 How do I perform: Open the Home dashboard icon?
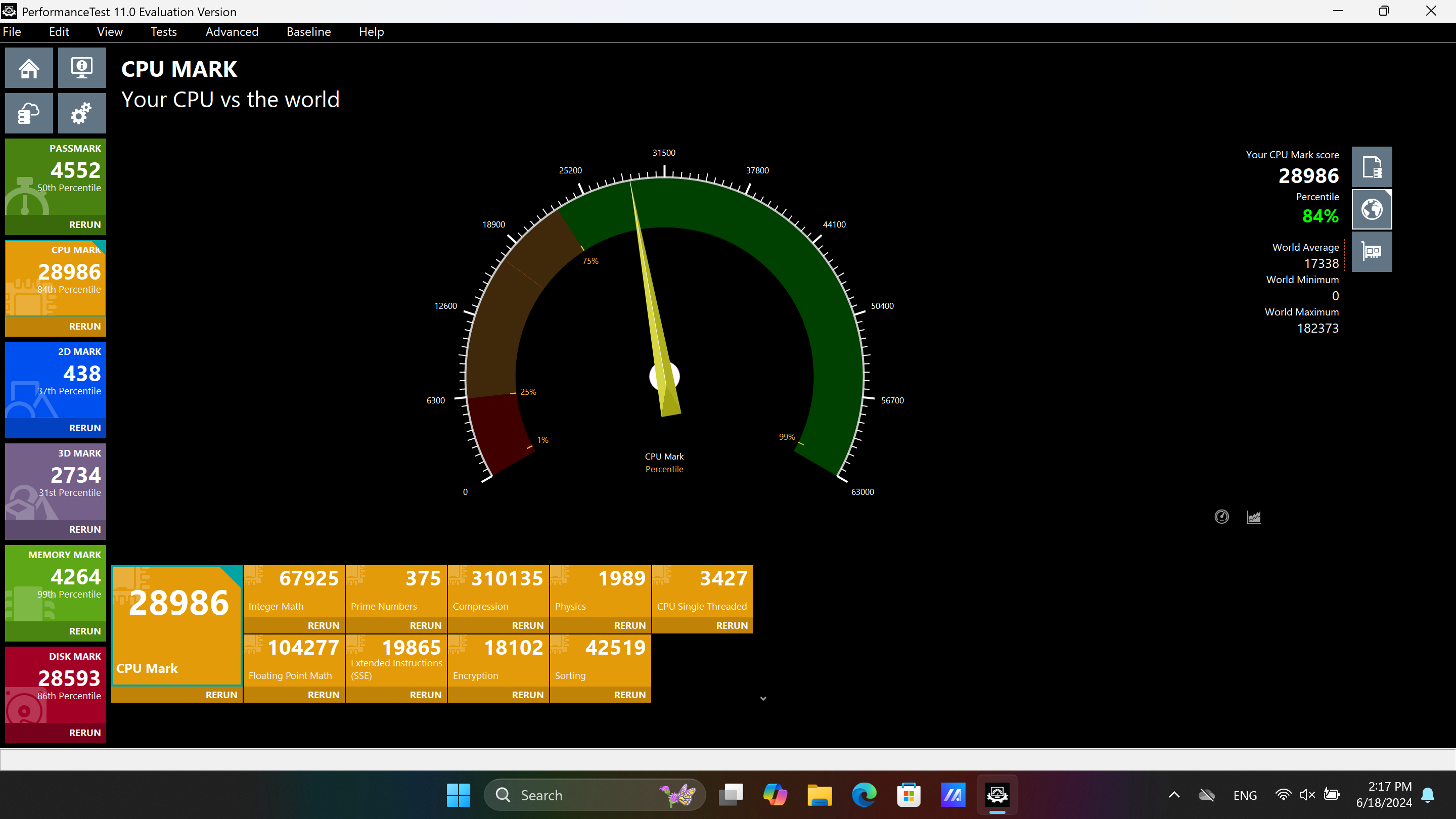tap(29, 68)
